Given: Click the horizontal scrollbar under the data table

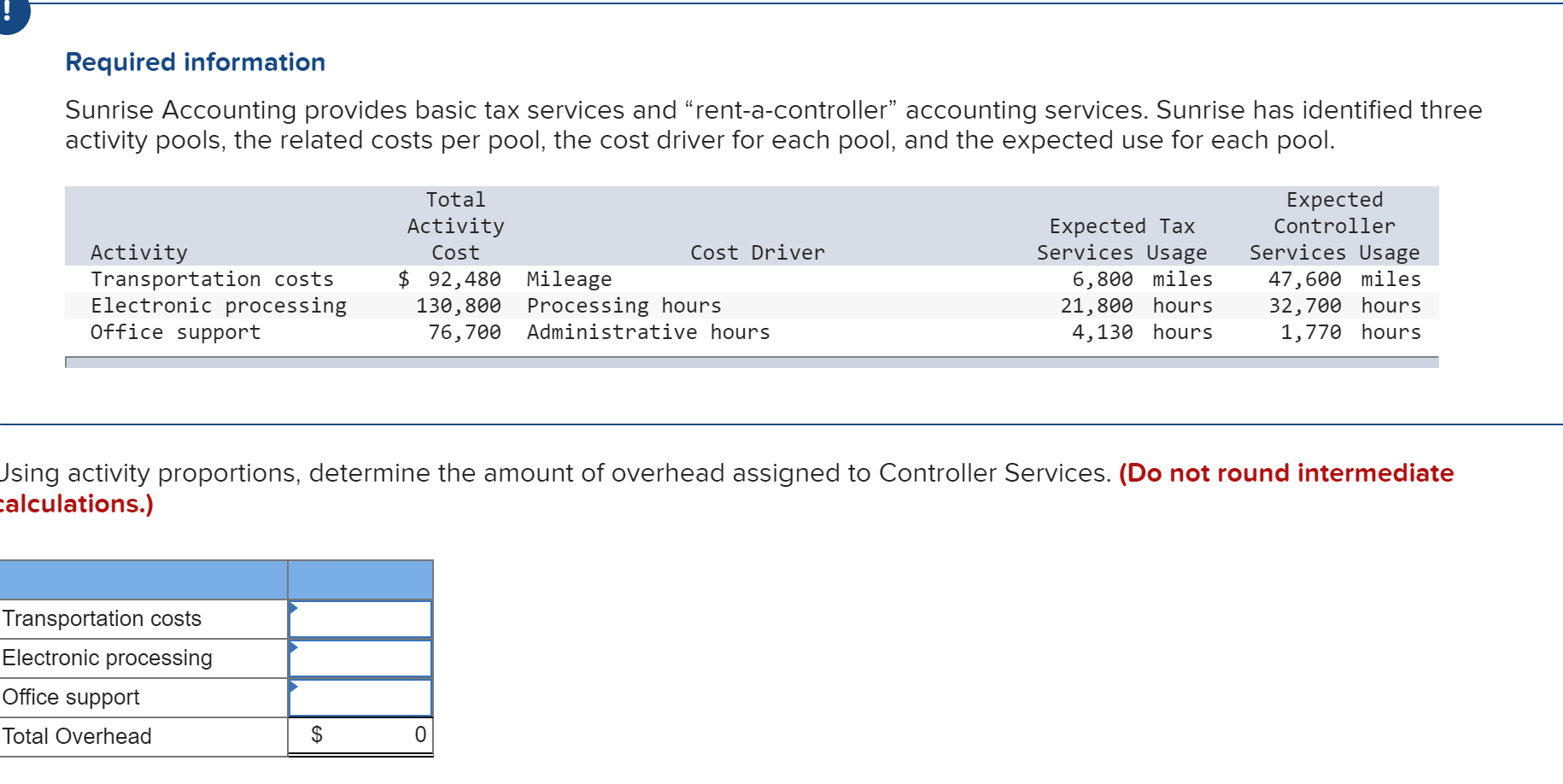Looking at the screenshot, I should click(x=752, y=362).
